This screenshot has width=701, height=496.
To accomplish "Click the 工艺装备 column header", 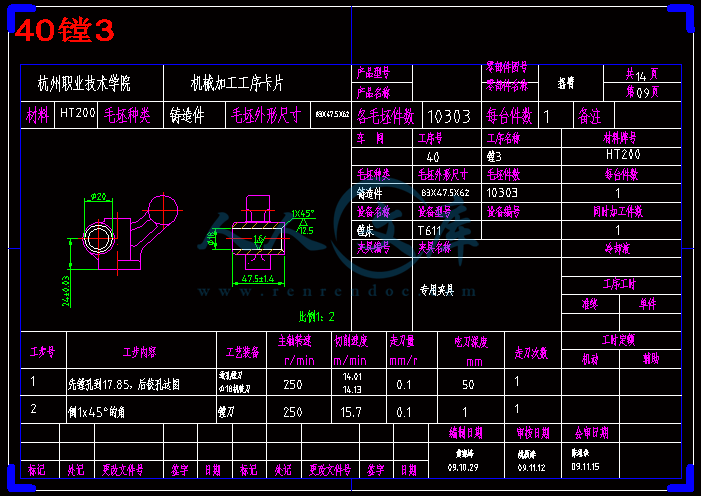I will coord(242,352).
